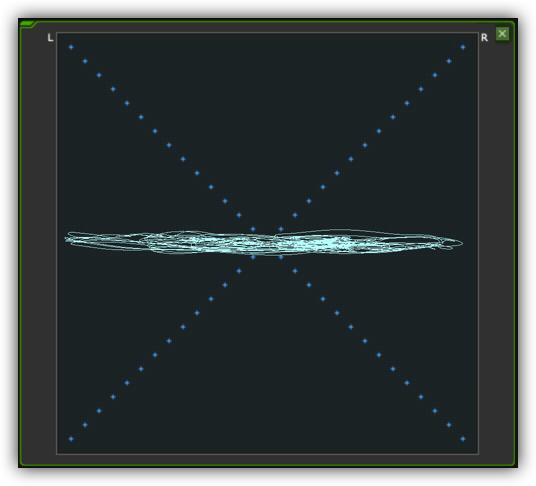Screen dimensions: 536x486
Task: Click the inner blue marker just below trace center-right
Action: [281, 257]
